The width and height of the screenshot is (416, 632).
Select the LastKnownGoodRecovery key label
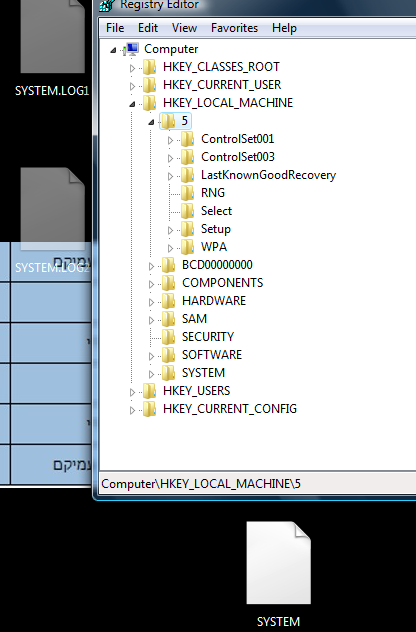coord(268,175)
